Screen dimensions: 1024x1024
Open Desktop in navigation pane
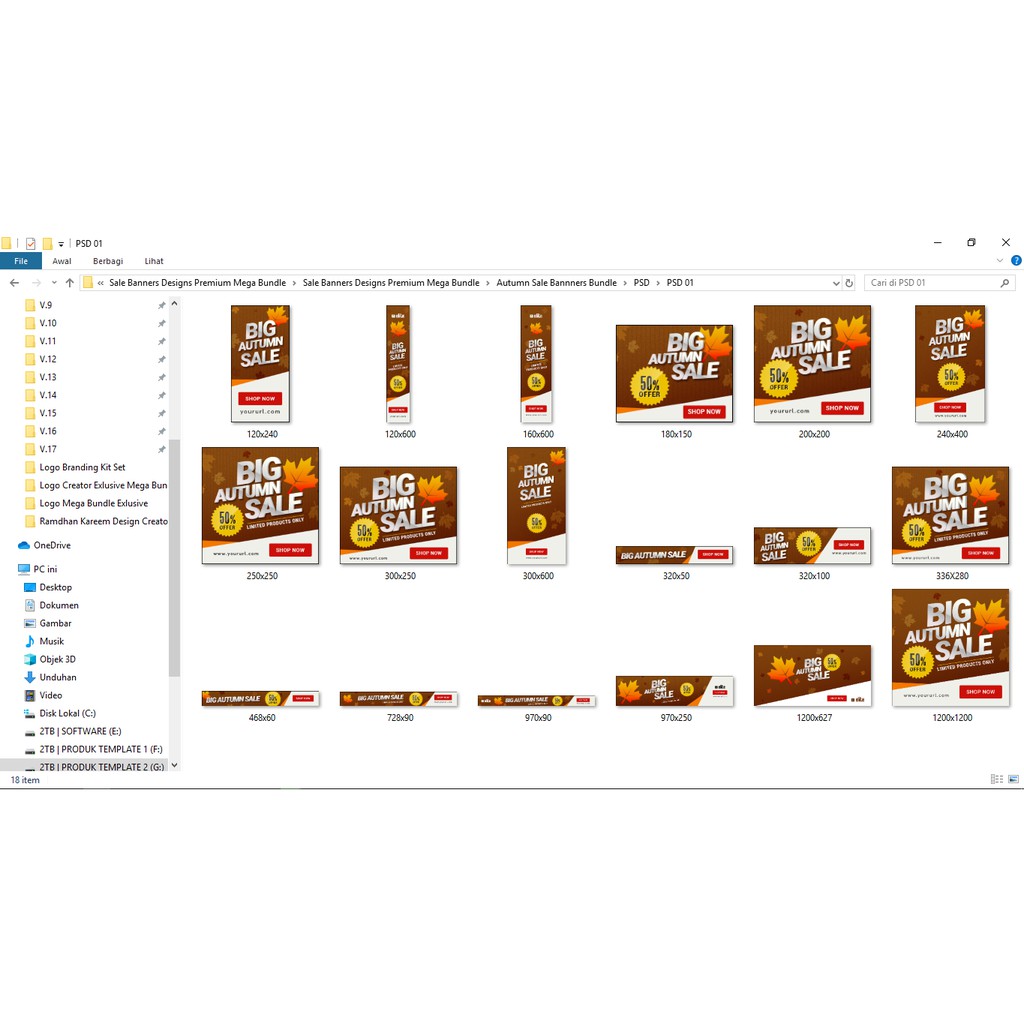pos(56,588)
